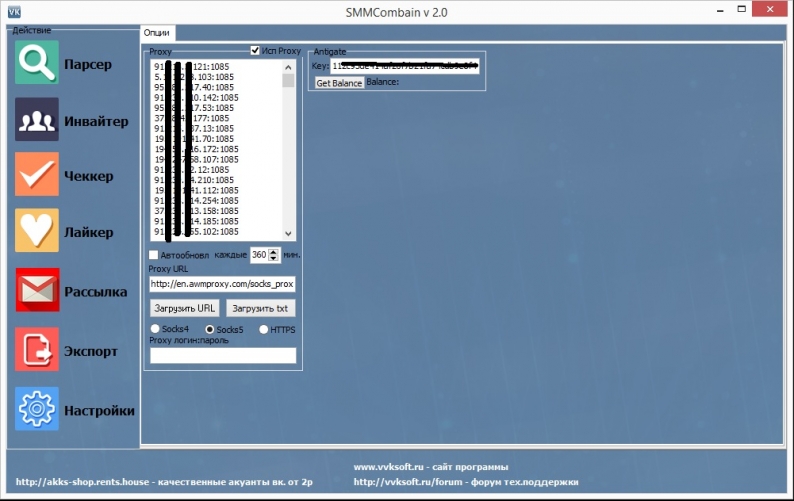Click the Proxy логин:пароль input field
Screen dimensions: 794x501
(223, 355)
